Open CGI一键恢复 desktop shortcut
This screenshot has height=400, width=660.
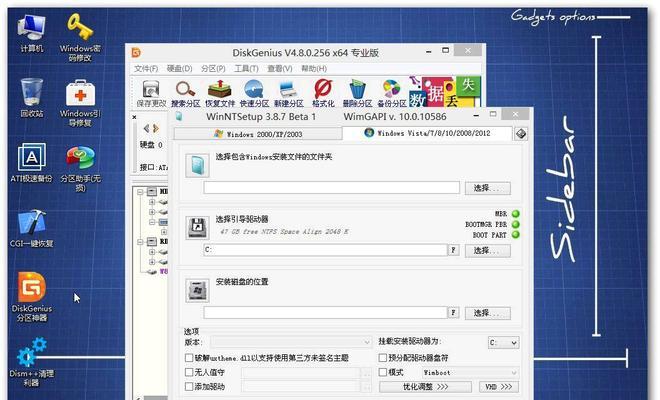click(x=32, y=228)
